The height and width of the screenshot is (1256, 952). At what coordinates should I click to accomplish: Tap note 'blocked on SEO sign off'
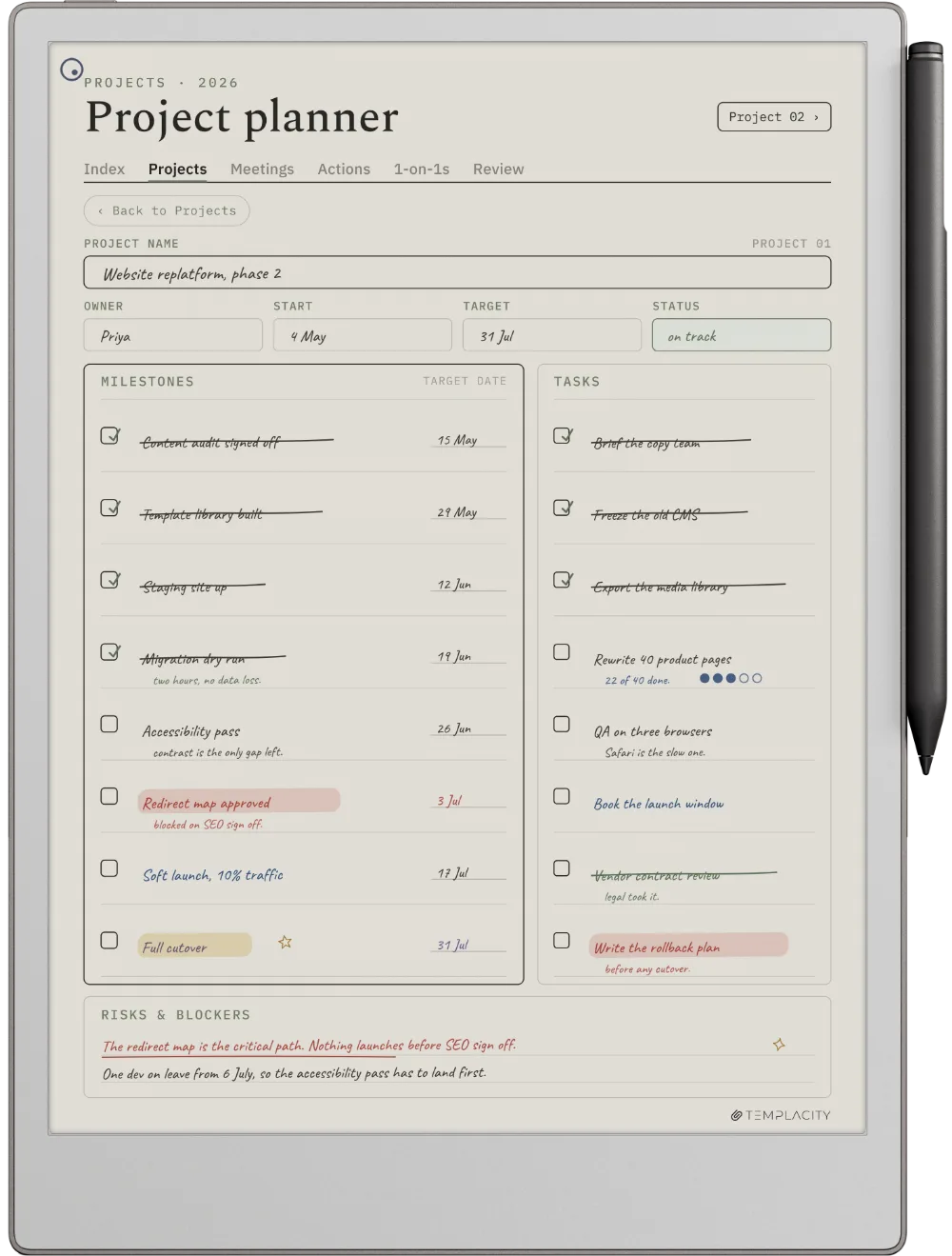point(208,825)
